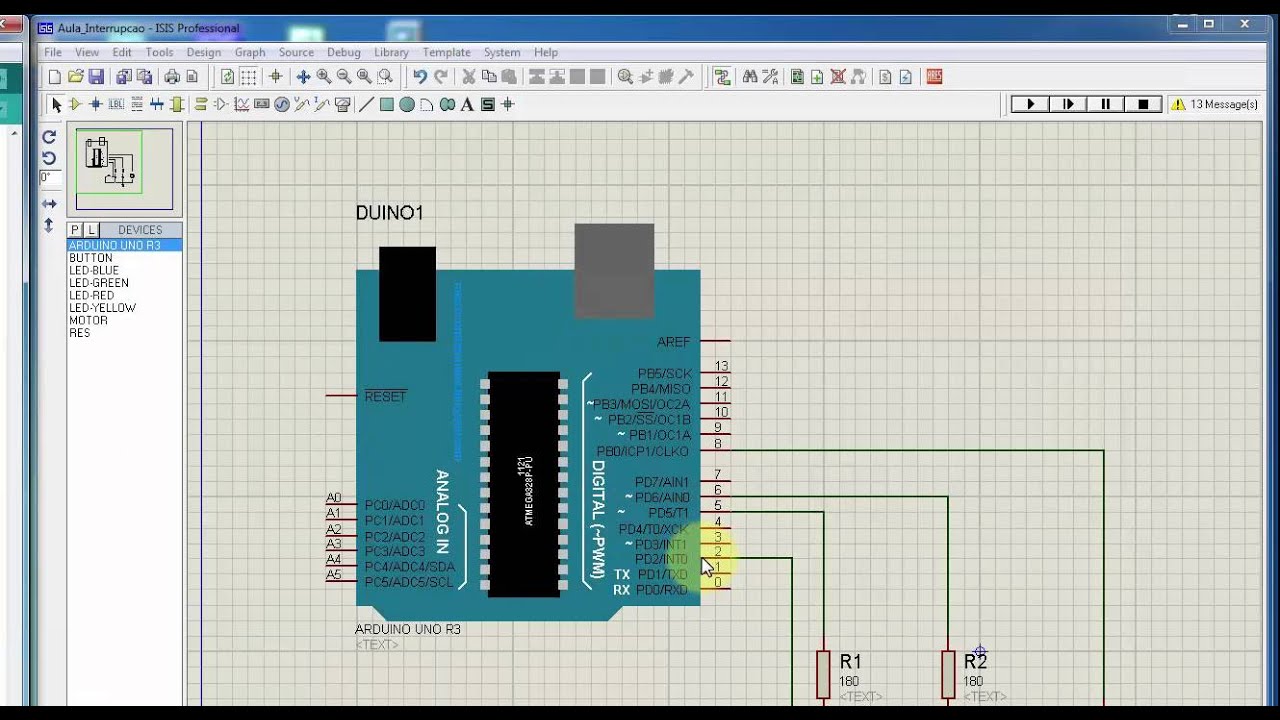The height and width of the screenshot is (720, 1280).
Task: Select the 2D Graphics Circle tool
Action: tap(407, 104)
